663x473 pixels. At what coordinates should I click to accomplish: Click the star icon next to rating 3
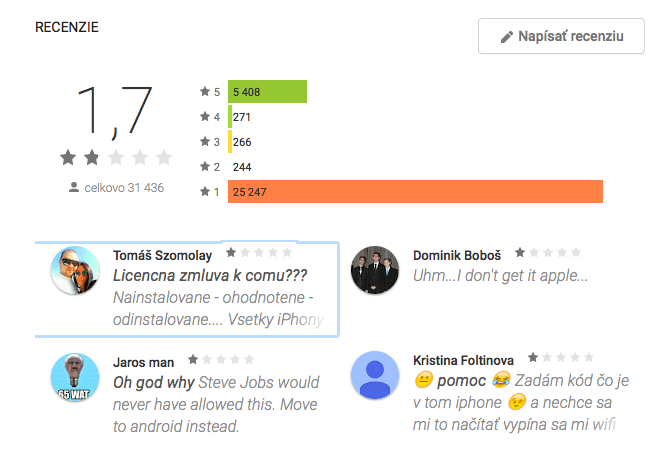click(x=205, y=141)
